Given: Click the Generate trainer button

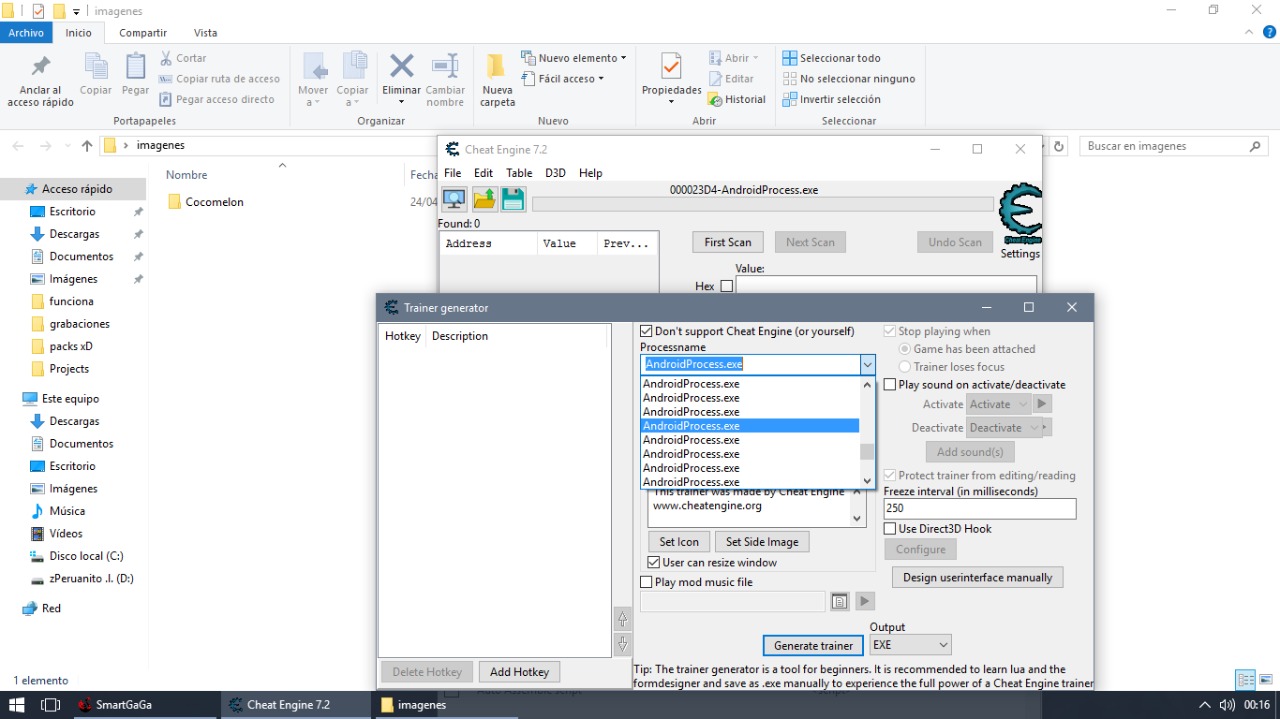Looking at the screenshot, I should coord(813,645).
